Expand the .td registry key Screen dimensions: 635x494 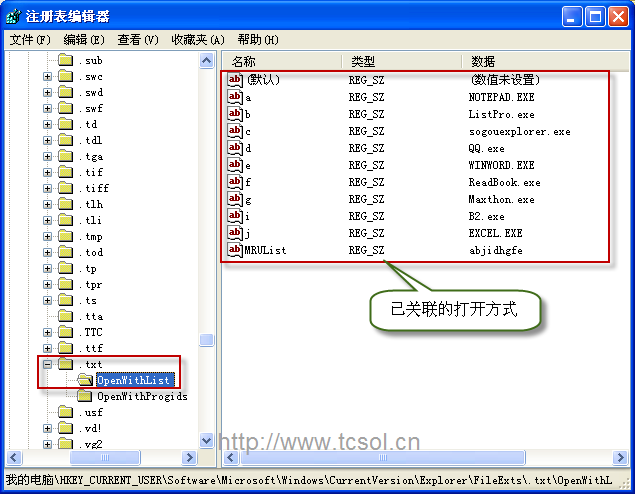(x=47, y=124)
